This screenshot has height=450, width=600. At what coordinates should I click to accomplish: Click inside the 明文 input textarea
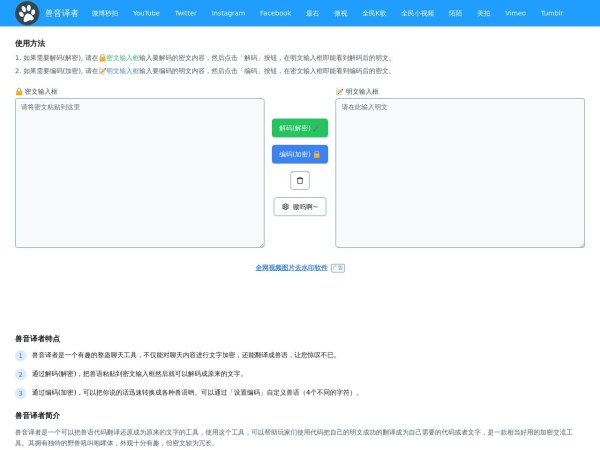click(x=460, y=172)
